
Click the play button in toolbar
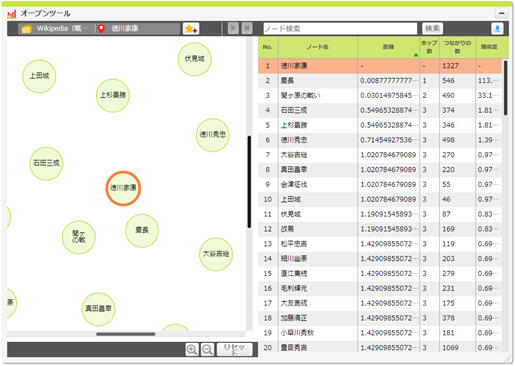point(233,28)
